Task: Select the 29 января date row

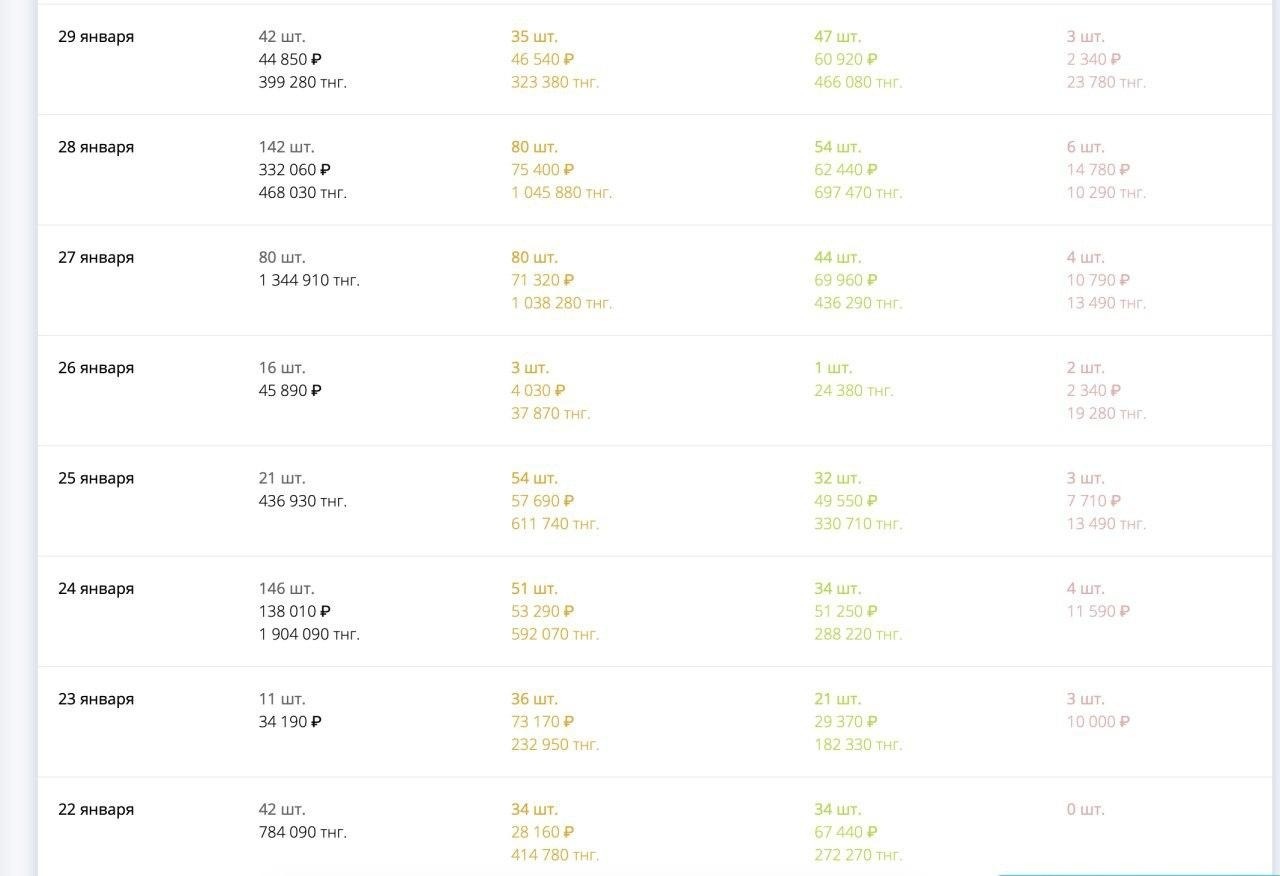Action: point(655,59)
